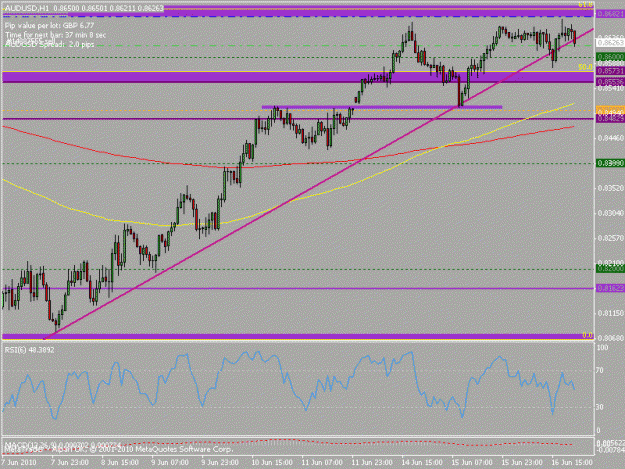
Task: Click the MACD indicator label
Action: [63, 444]
